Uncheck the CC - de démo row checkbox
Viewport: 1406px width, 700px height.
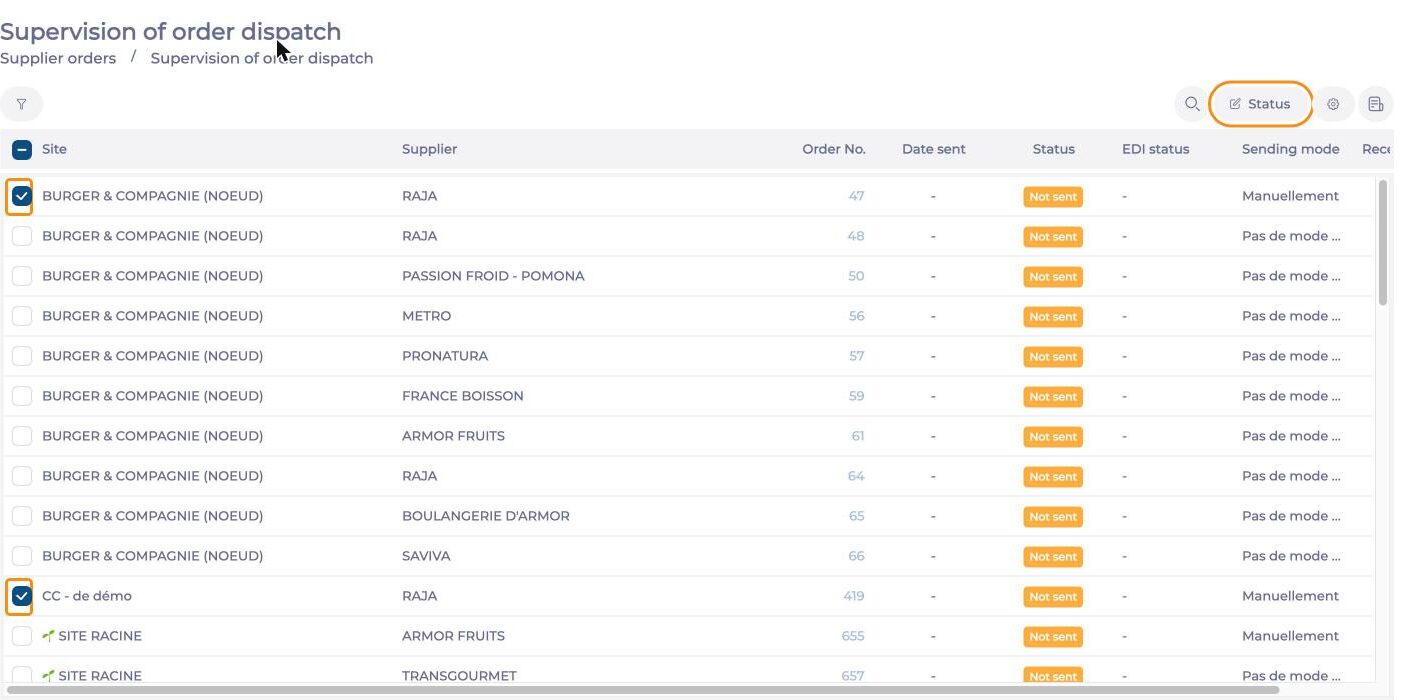pyautogui.click(x=22, y=596)
